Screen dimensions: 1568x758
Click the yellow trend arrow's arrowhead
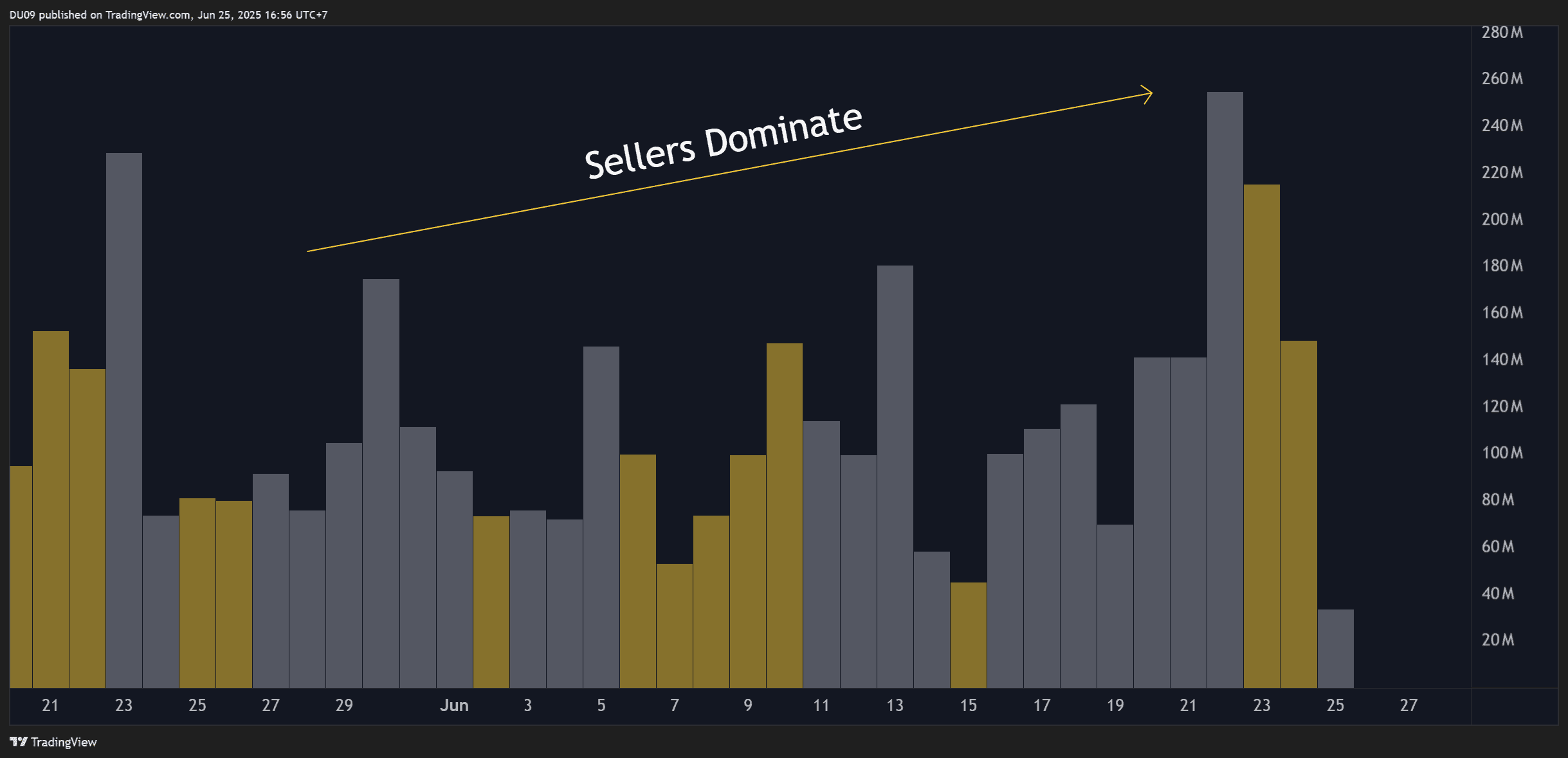click(1147, 95)
